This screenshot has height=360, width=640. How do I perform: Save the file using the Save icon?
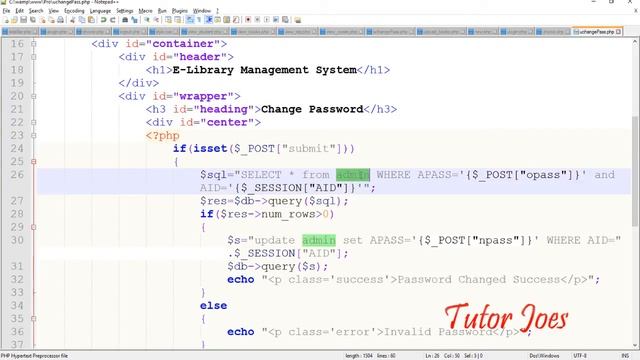click(23, 20)
